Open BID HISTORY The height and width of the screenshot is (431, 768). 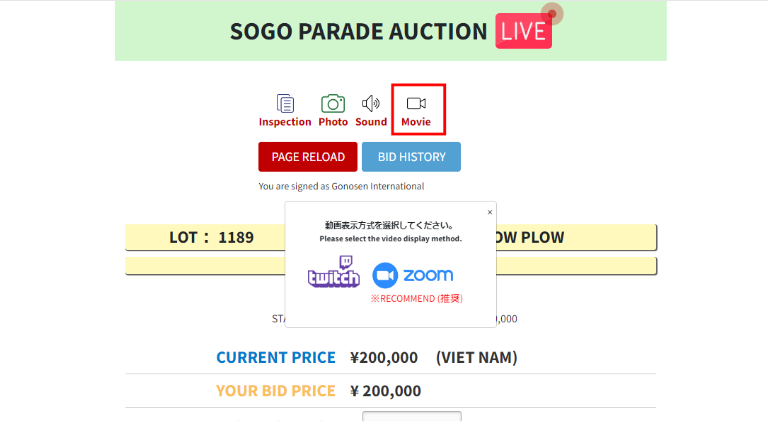[x=411, y=157]
